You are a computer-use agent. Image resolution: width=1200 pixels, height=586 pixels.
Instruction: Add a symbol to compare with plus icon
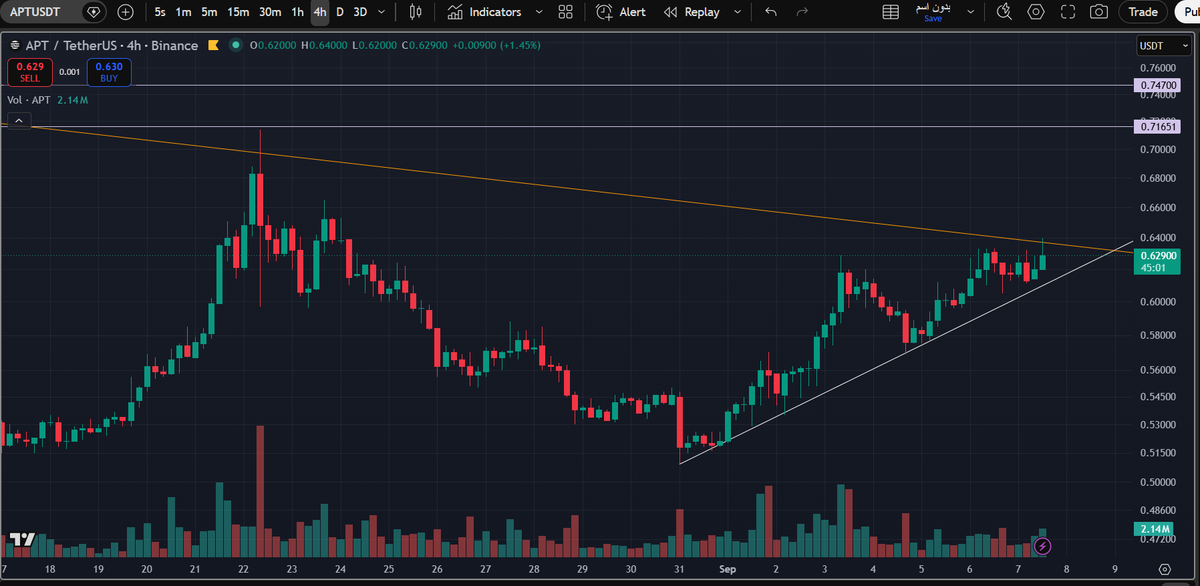point(125,12)
